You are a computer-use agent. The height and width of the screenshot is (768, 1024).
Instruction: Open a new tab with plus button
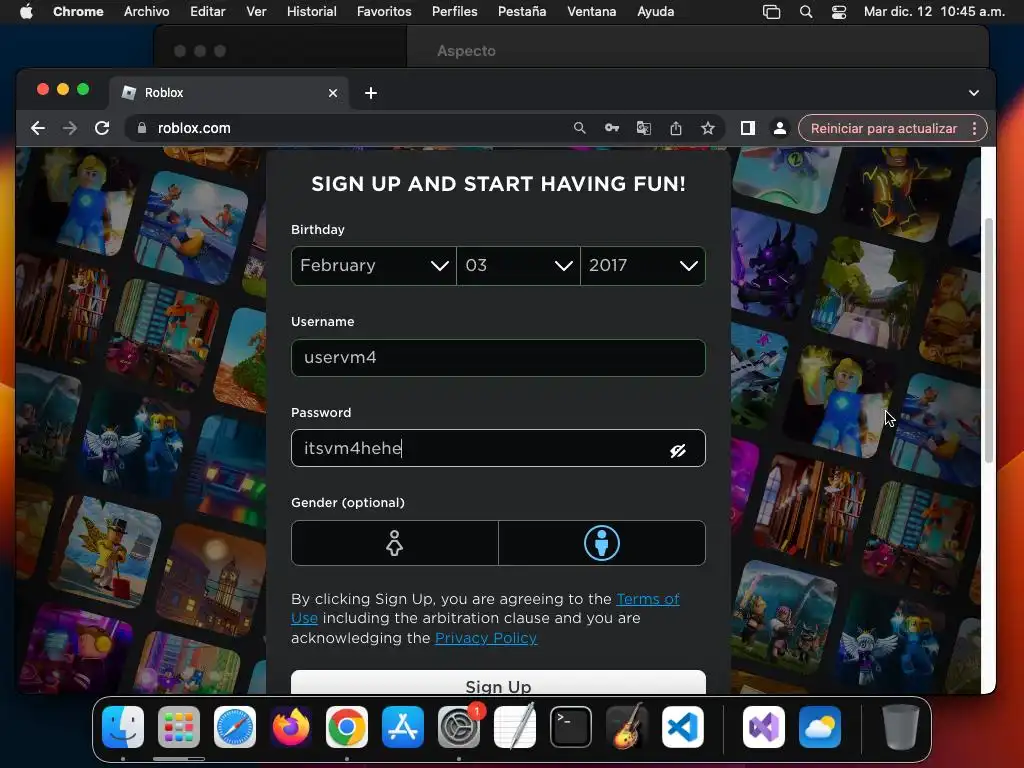(371, 93)
